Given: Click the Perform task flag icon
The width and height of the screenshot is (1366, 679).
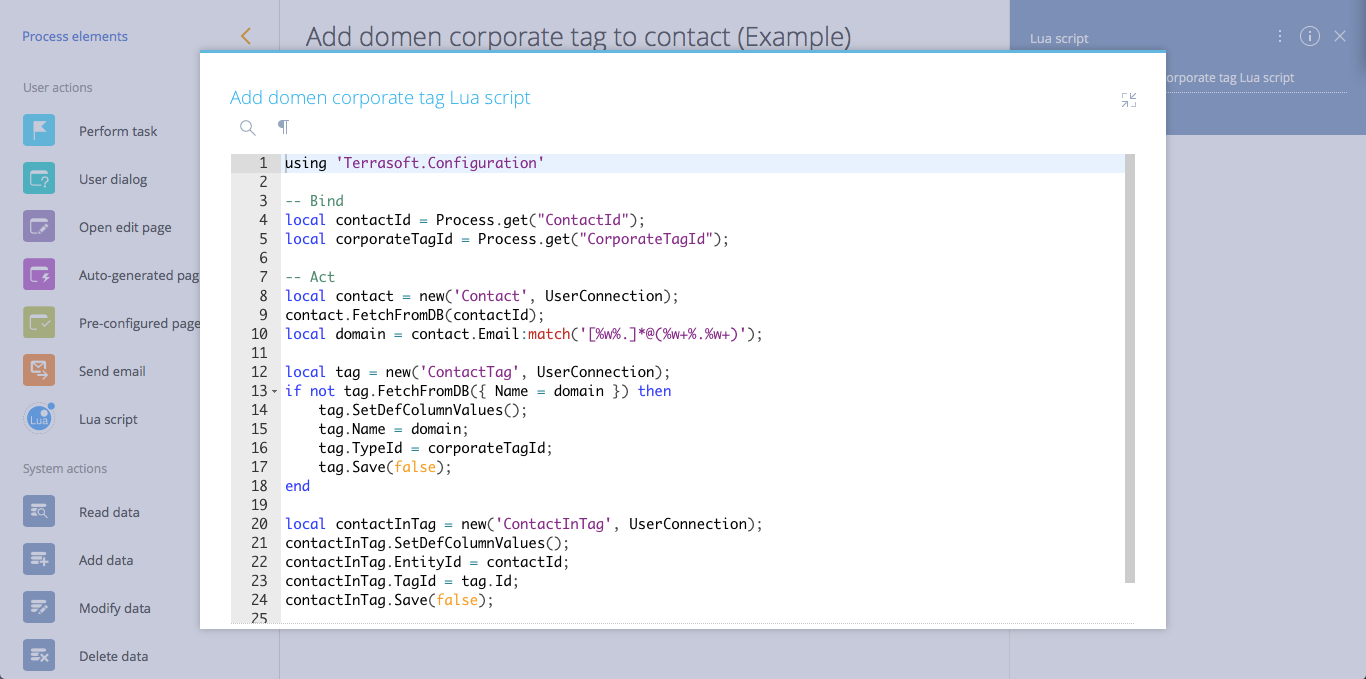Looking at the screenshot, I should pyautogui.click(x=39, y=131).
